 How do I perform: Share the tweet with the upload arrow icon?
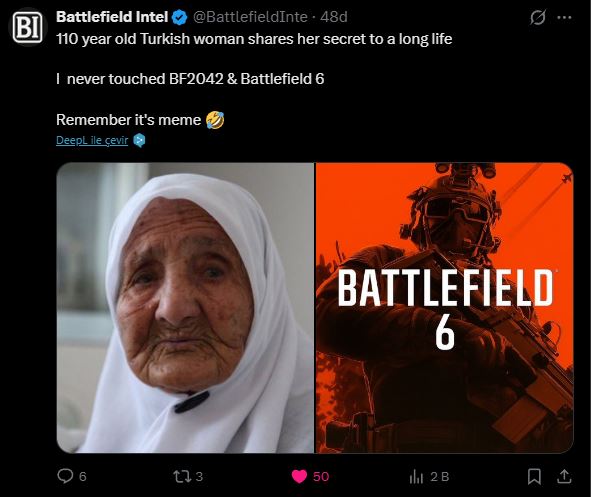tap(564, 476)
